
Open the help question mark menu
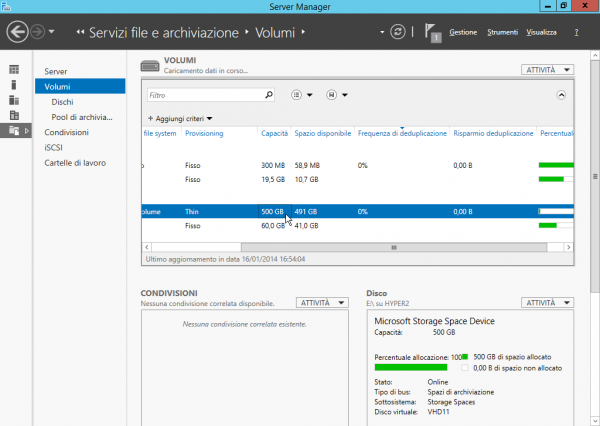(576, 32)
